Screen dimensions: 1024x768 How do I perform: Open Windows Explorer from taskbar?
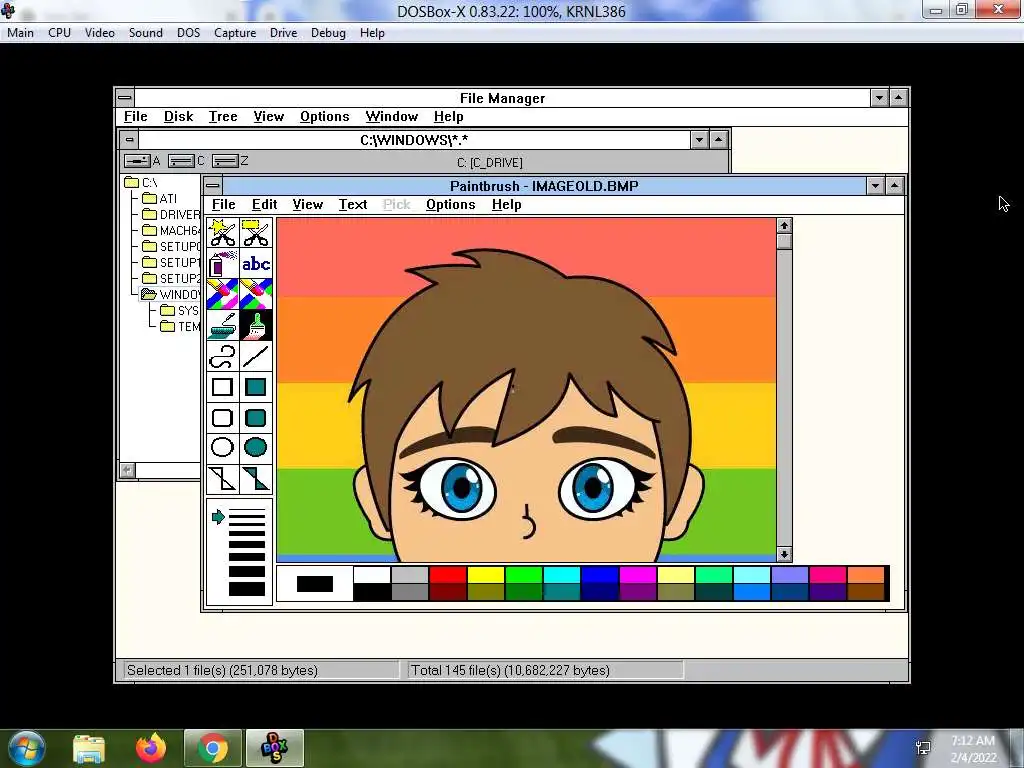(x=88, y=748)
